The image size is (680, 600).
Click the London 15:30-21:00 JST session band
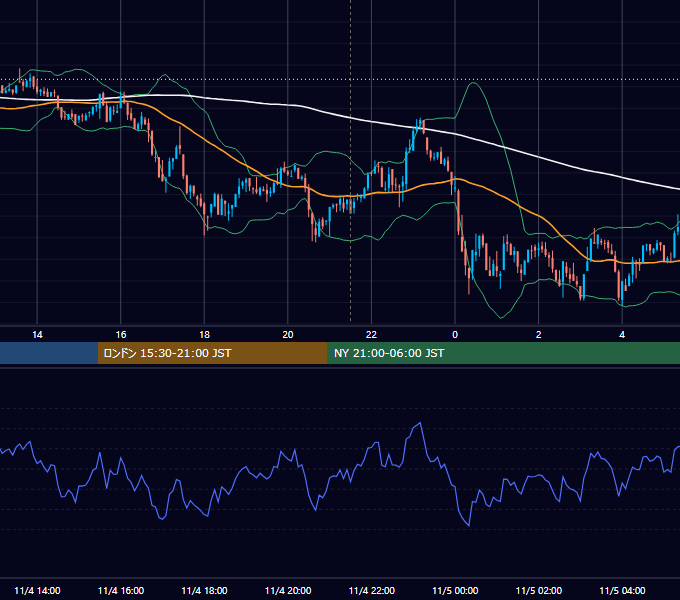pyautogui.click(x=212, y=353)
